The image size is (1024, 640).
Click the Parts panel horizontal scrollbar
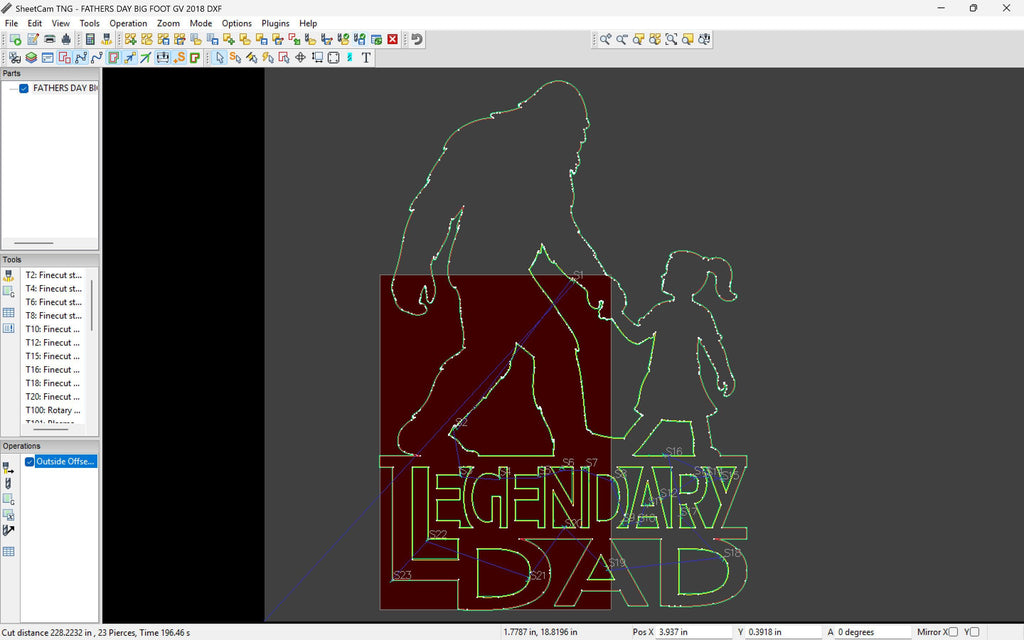[x=34, y=243]
